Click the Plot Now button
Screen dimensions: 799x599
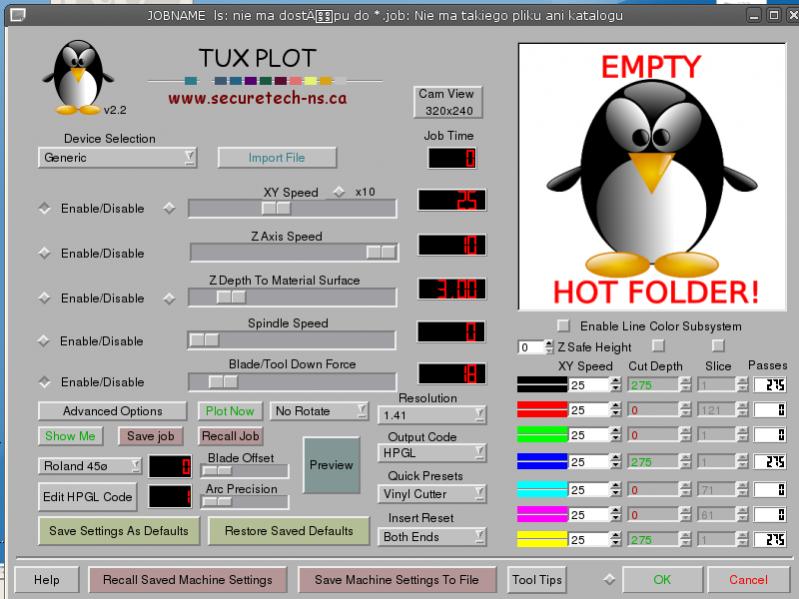230,411
